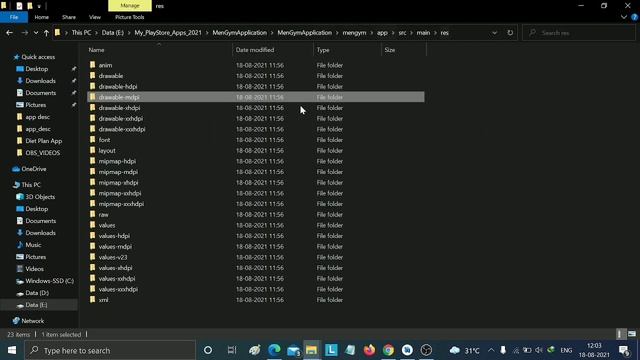
Task: Expand address bar history dropdown
Action: [x=494, y=33]
